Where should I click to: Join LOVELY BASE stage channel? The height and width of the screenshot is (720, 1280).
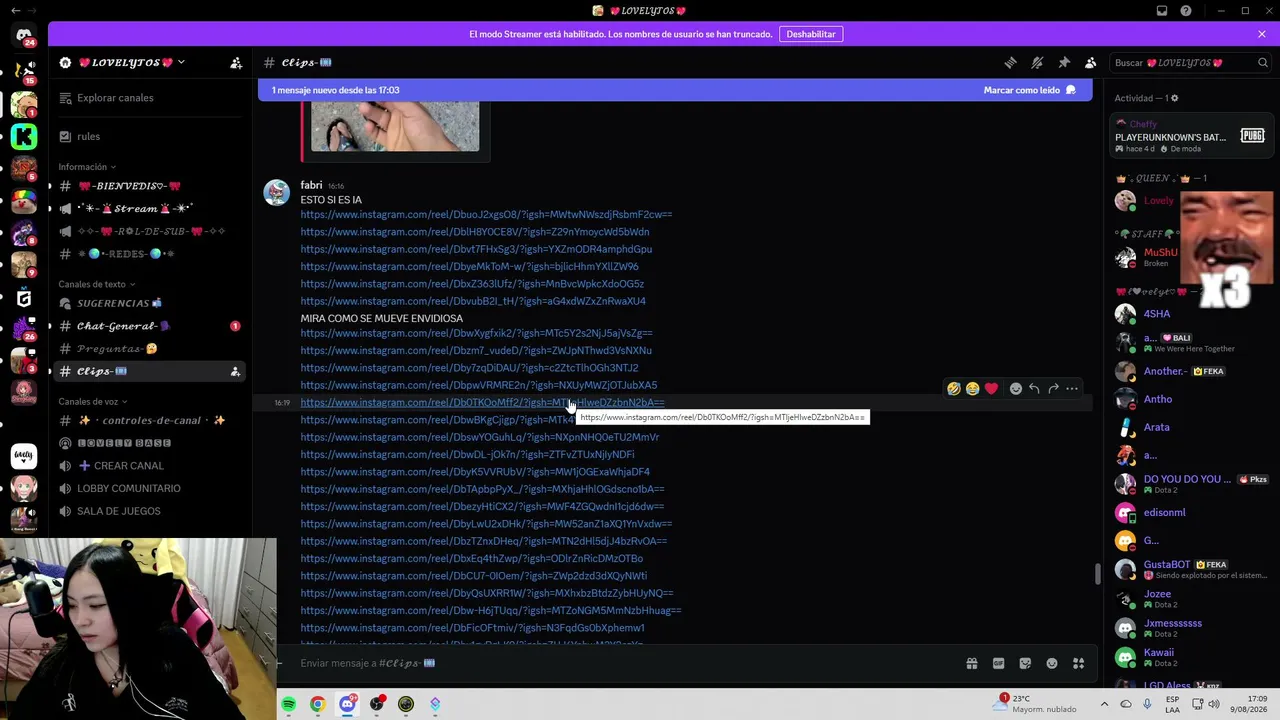pos(150,443)
